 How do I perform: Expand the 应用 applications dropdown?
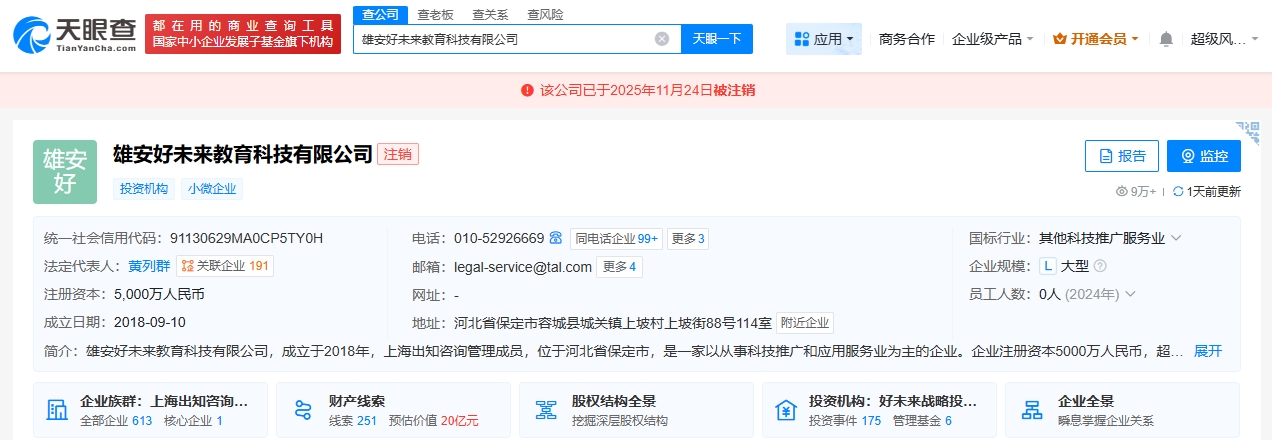coord(825,39)
